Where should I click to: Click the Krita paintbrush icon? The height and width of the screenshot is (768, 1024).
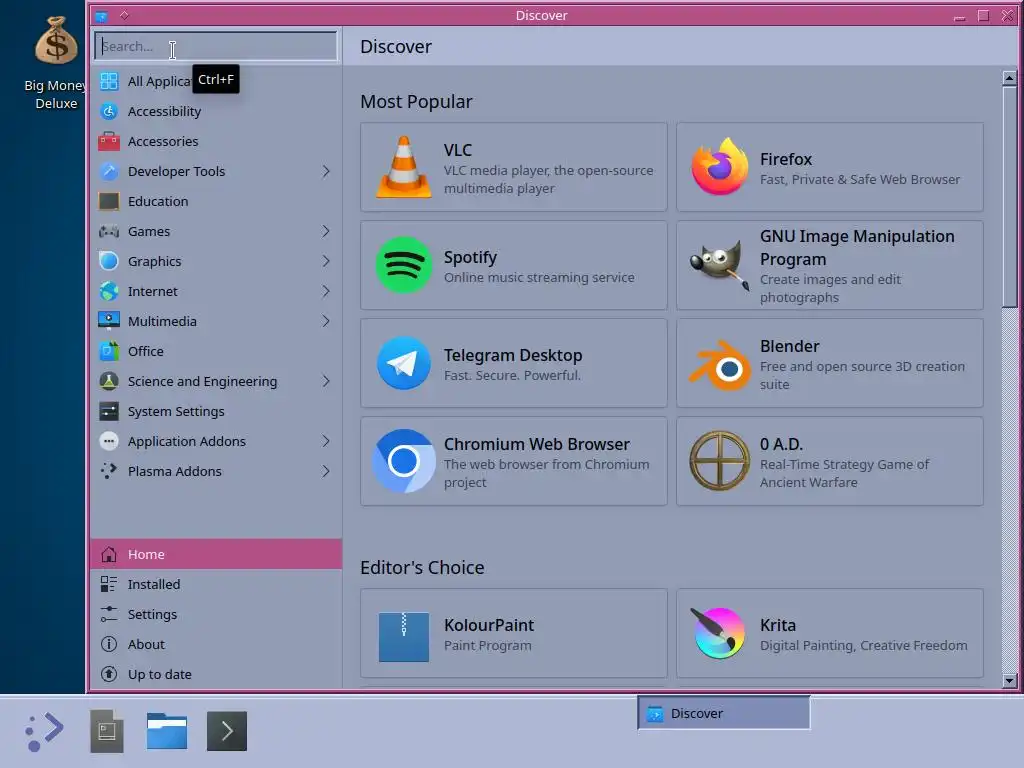718,632
